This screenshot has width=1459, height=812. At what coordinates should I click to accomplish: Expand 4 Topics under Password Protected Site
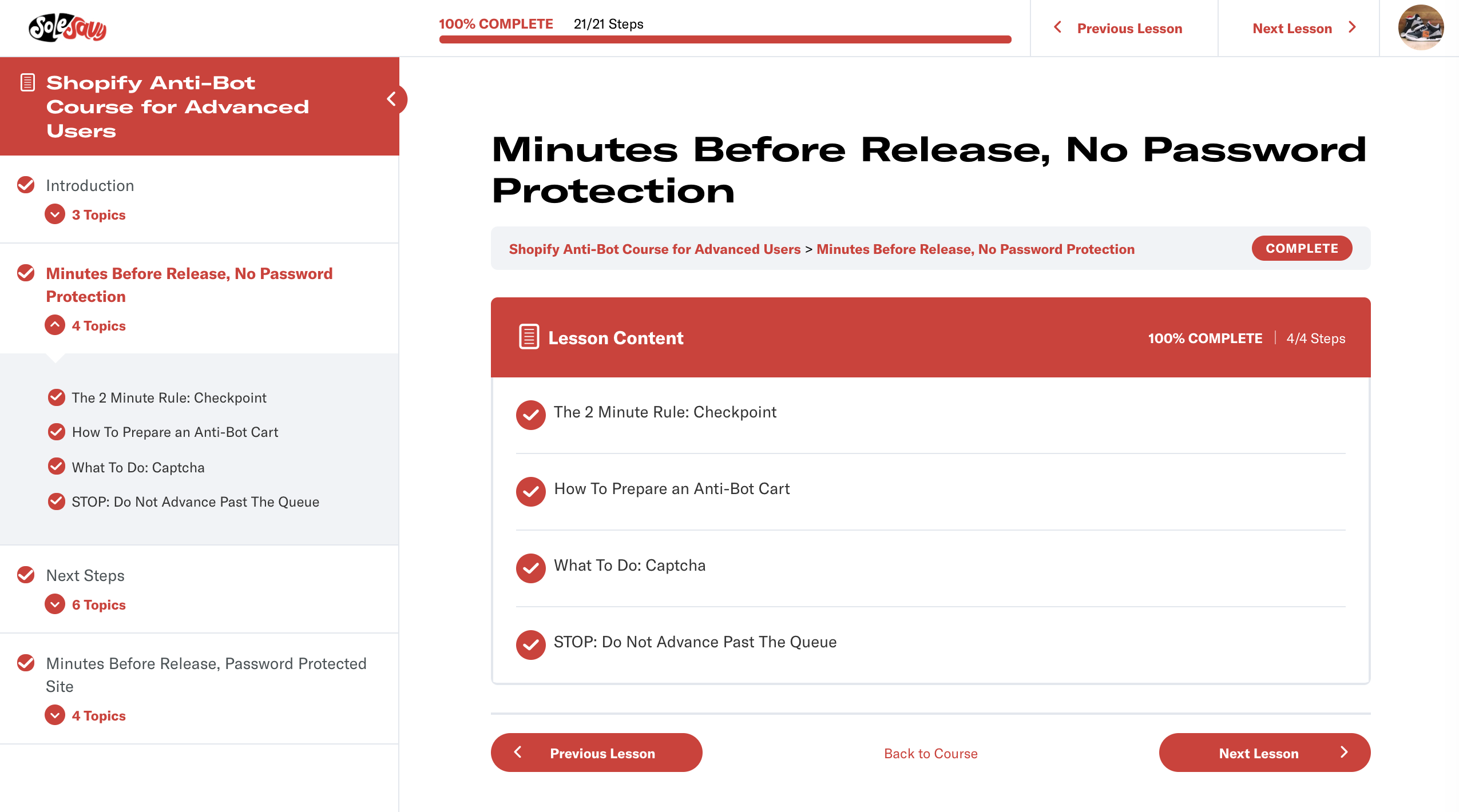pos(55,715)
